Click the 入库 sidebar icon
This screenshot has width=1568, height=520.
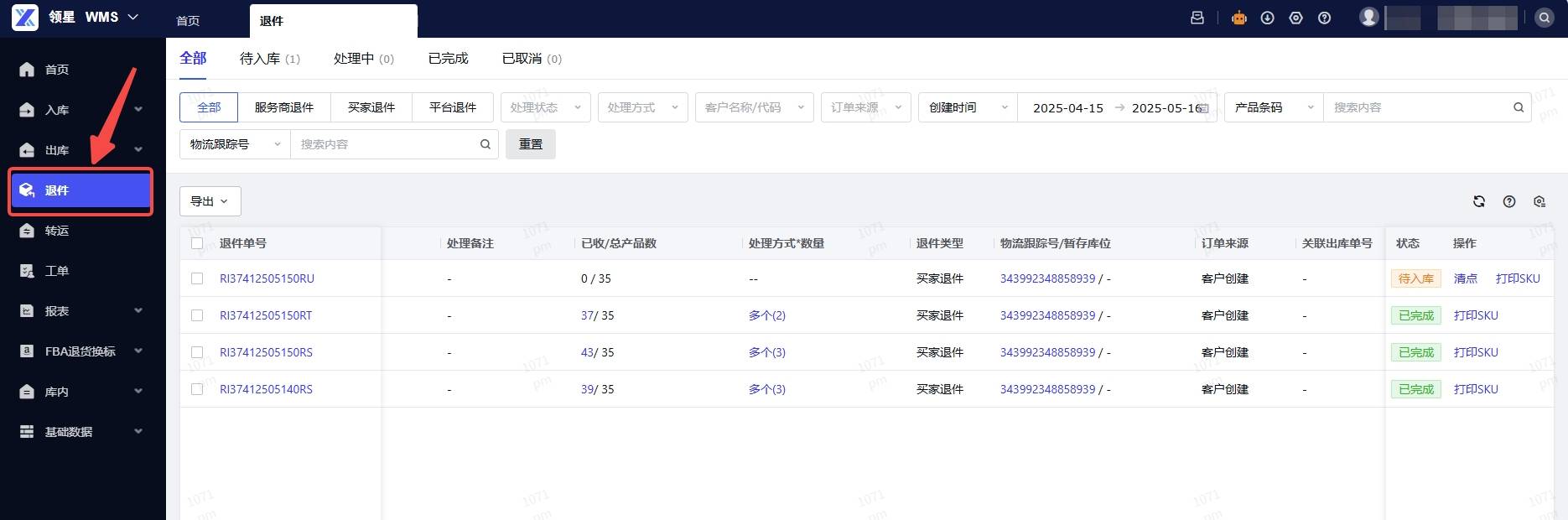point(27,110)
